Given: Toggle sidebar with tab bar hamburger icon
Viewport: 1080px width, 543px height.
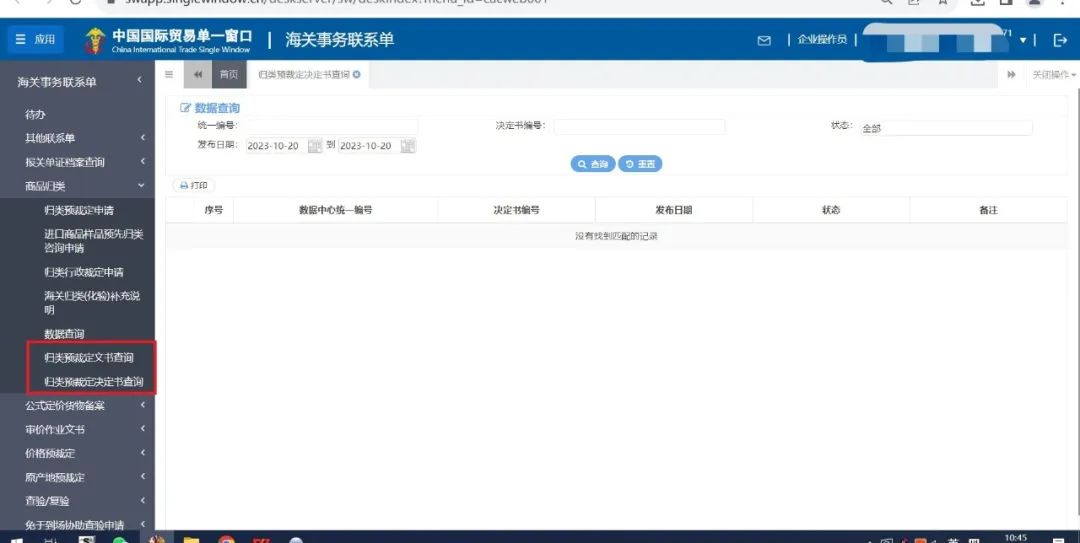Looking at the screenshot, I should tap(169, 74).
